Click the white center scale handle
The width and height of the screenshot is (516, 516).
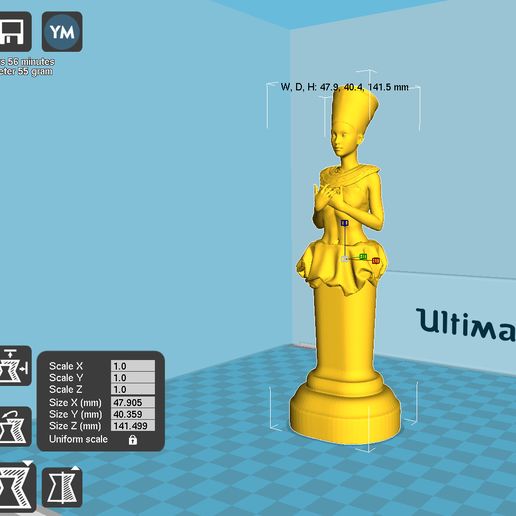(x=345, y=259)
